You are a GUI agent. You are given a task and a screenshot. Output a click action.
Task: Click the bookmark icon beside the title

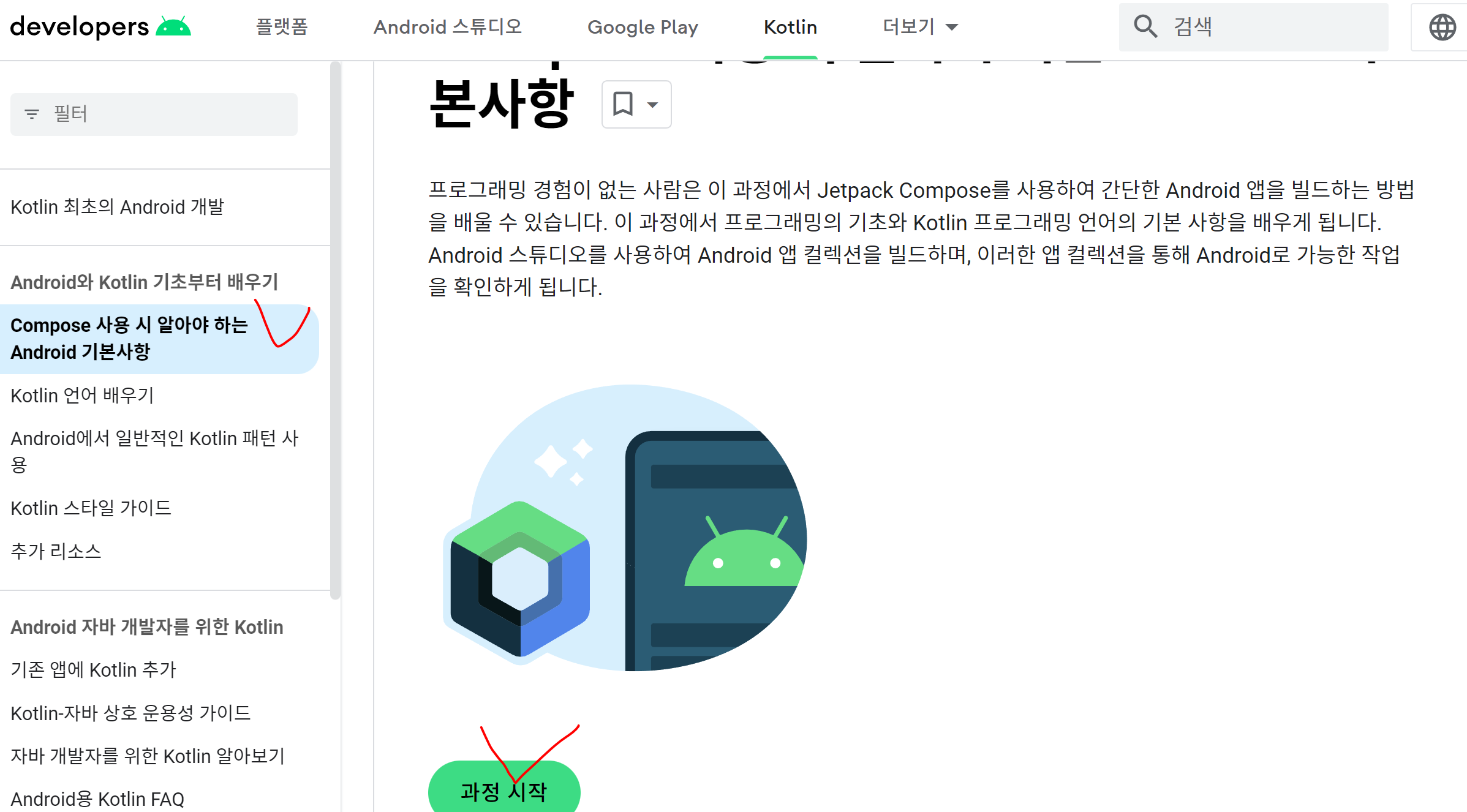[623, 104]
